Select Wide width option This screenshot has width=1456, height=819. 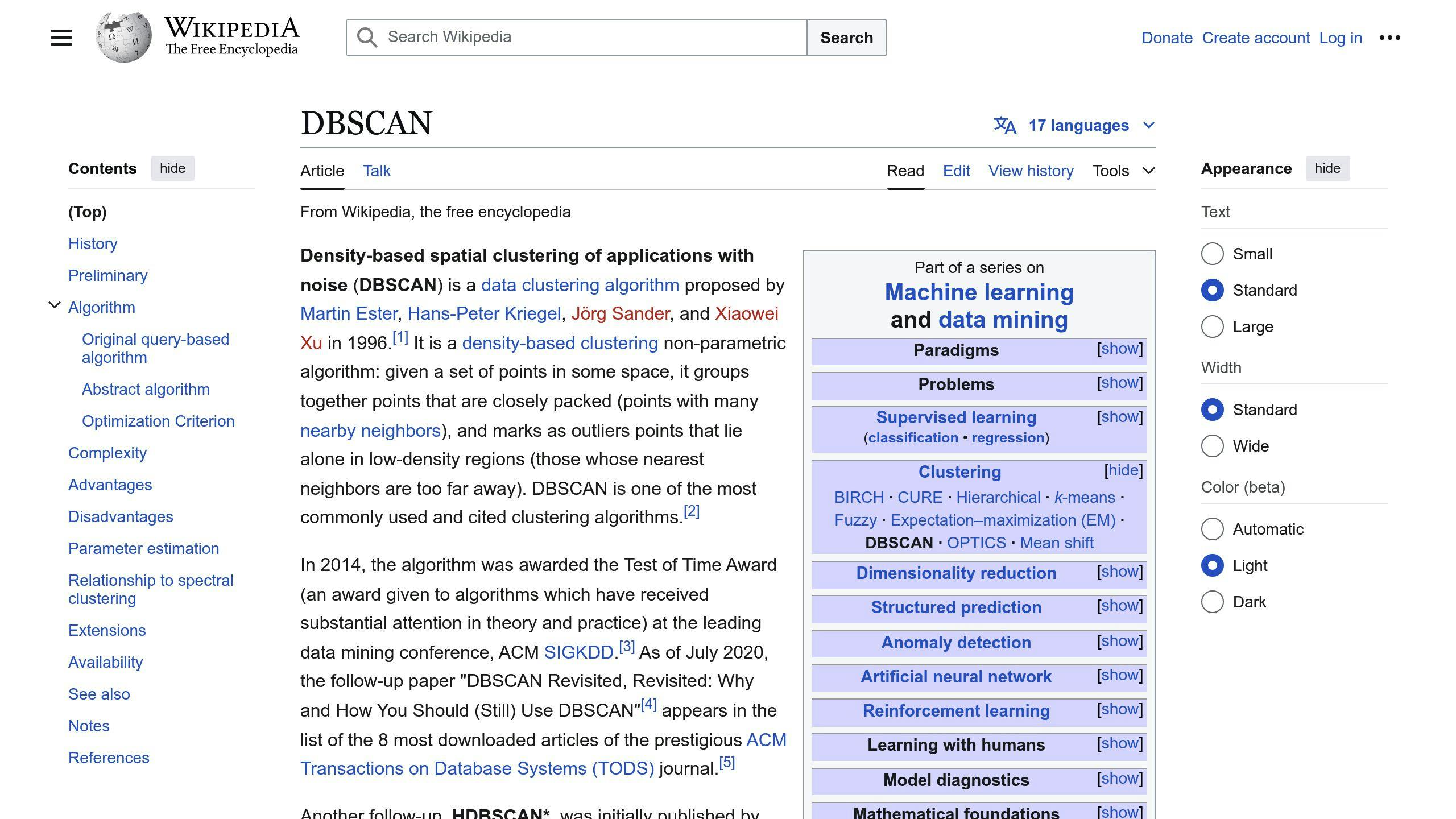[x=1212, y=446]
